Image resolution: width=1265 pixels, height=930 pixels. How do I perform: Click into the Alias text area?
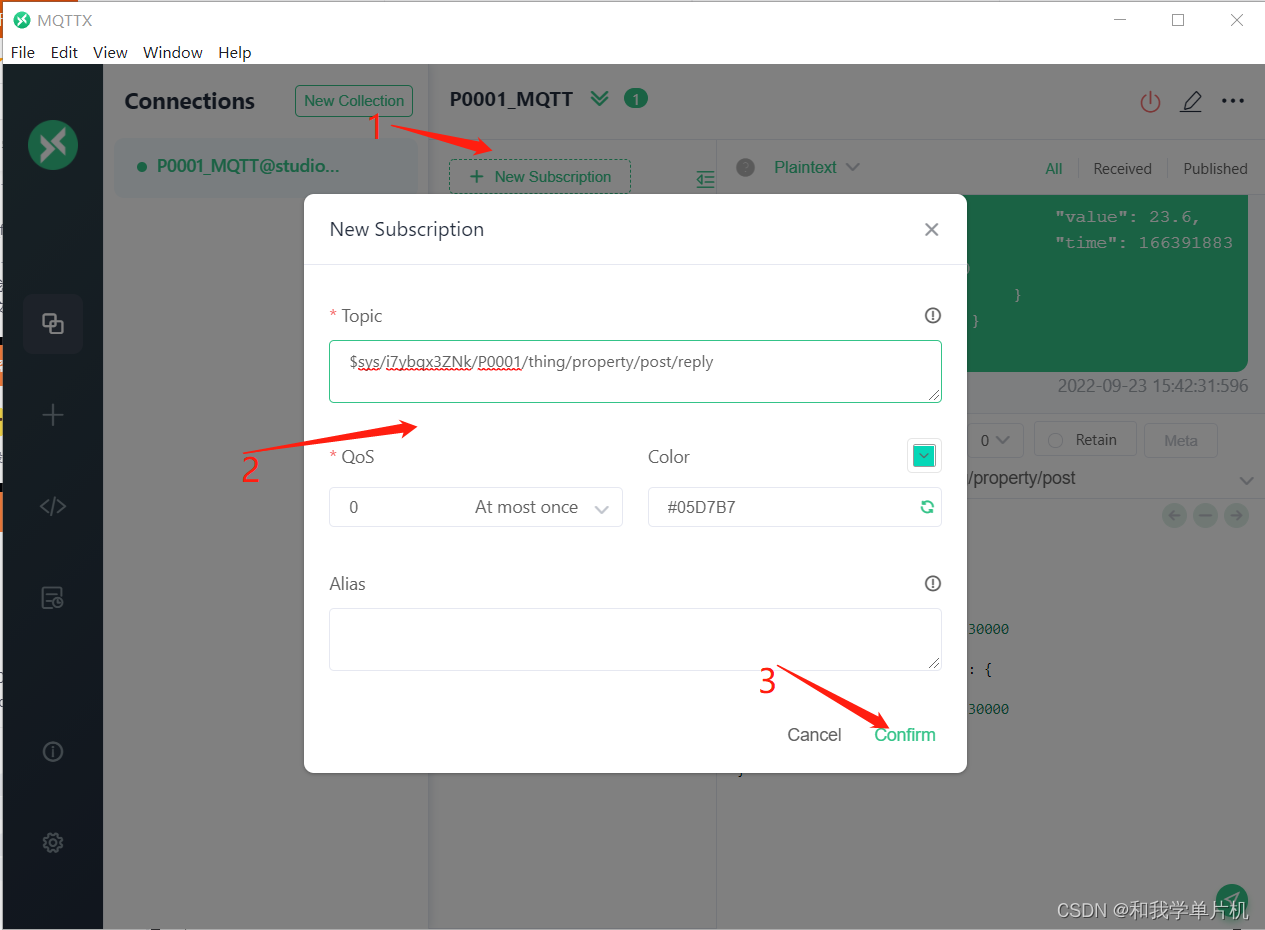tap(635, 639)
